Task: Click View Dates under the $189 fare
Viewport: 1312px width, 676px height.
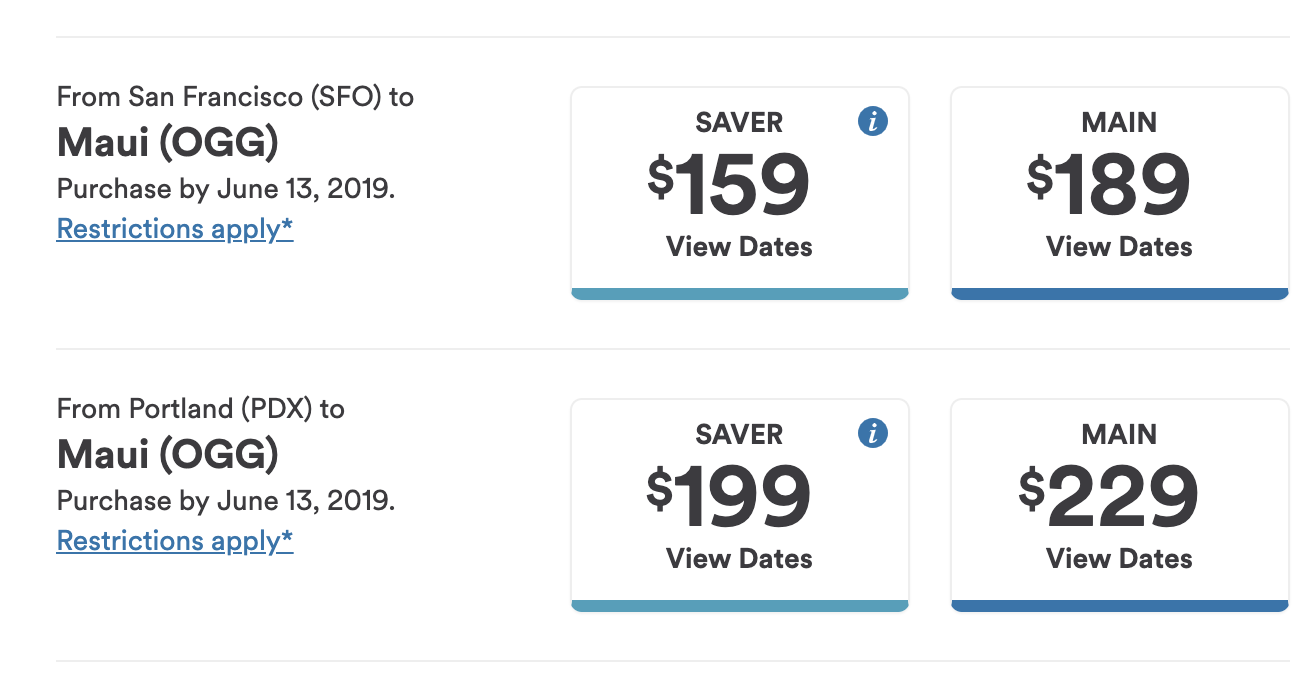Action: (1119, 247)
